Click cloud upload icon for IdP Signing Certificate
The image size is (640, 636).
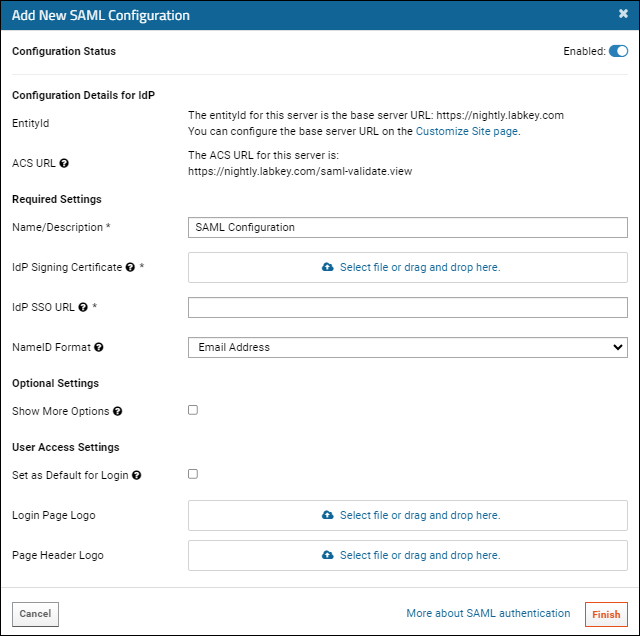pyautogui.click(x=327, y=267)
